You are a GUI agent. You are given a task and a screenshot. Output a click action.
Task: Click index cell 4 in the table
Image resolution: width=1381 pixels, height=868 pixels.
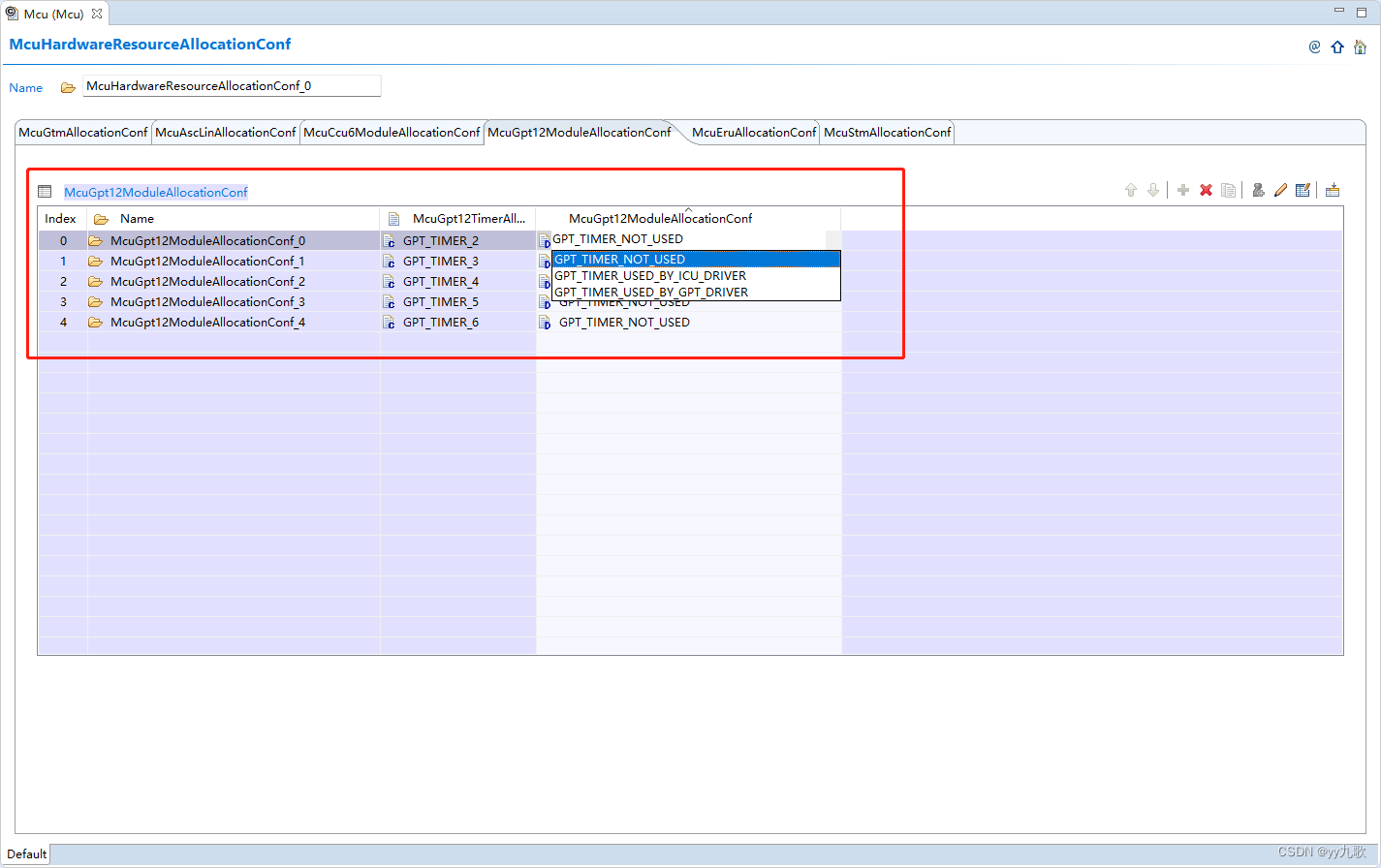pos(63,323)
